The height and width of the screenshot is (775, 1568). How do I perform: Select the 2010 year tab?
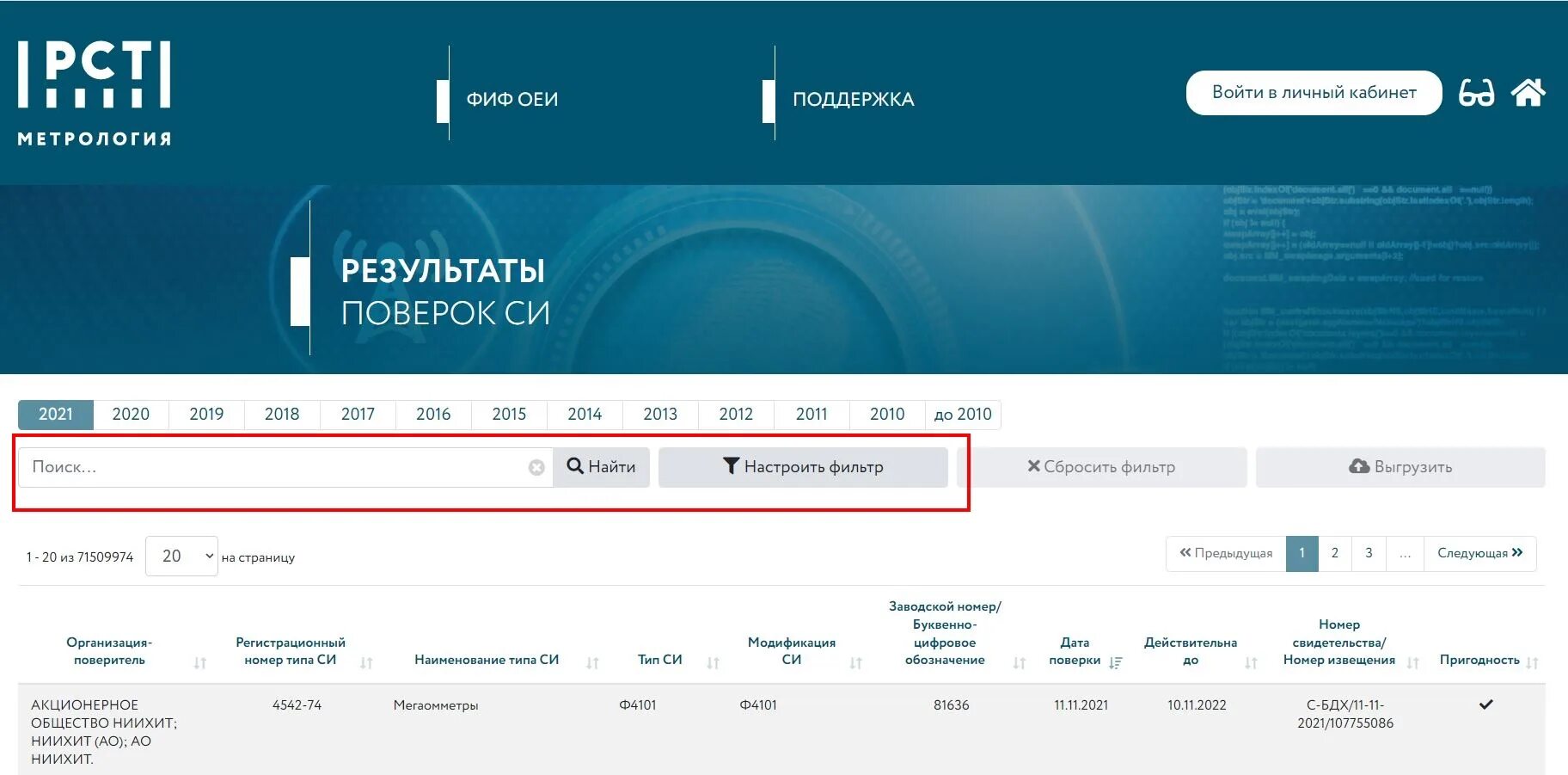tap(887, 414)
